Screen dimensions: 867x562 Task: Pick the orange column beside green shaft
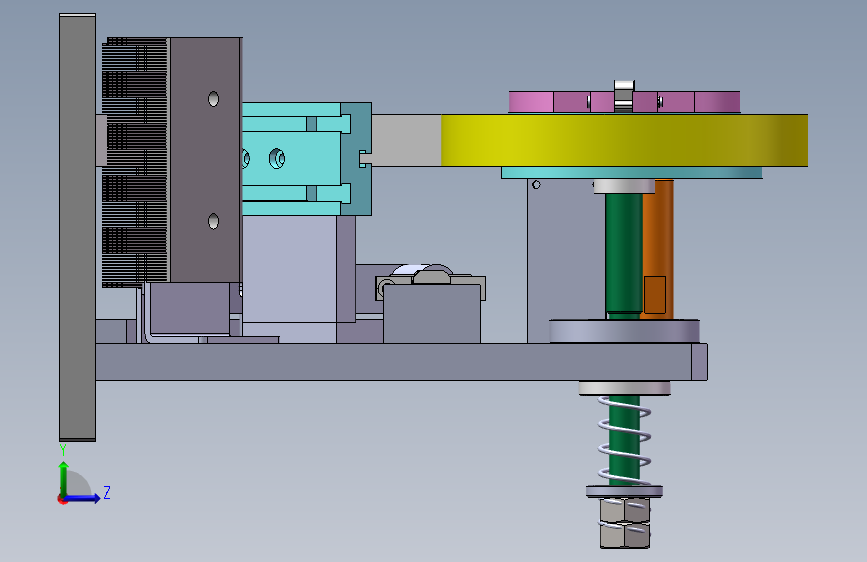click(658, 249)
